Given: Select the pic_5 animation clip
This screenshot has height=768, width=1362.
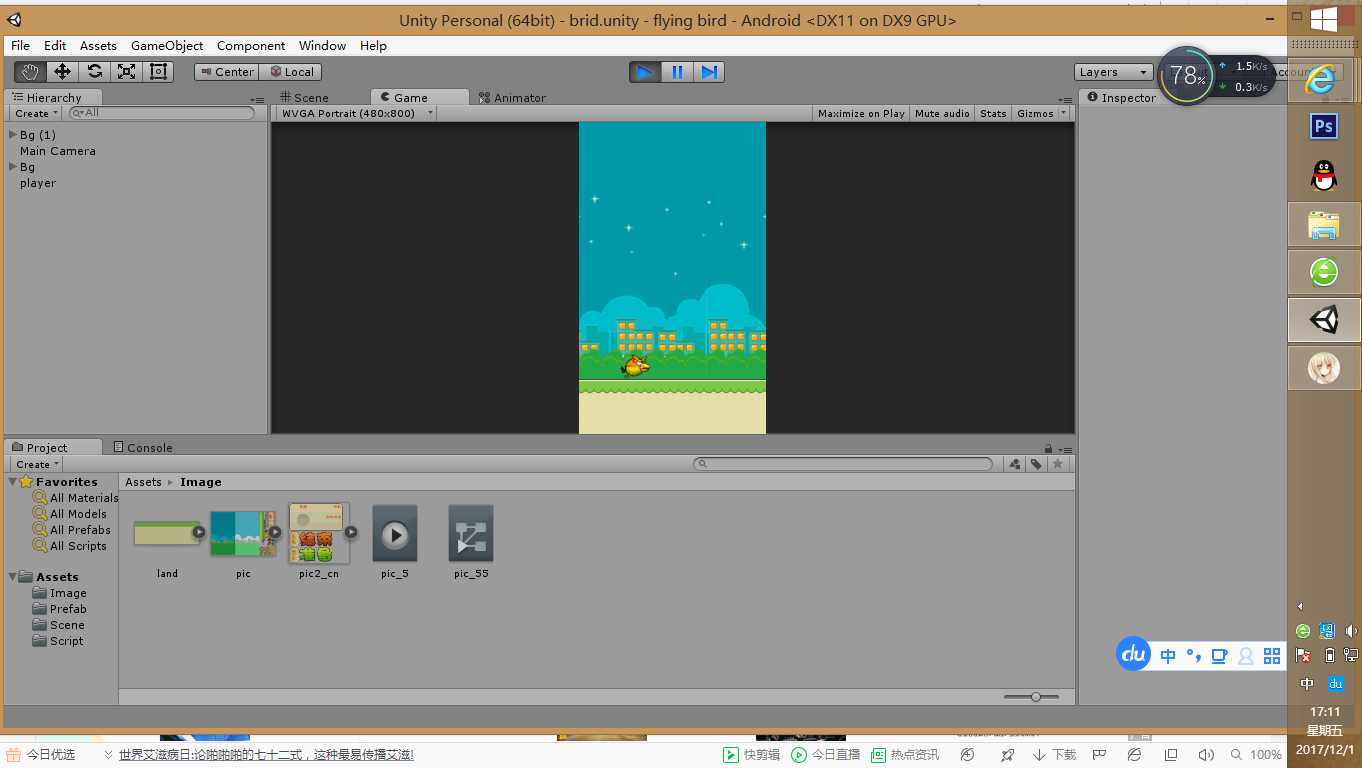Looking at the screenshot, I should [x=395, y=534].
